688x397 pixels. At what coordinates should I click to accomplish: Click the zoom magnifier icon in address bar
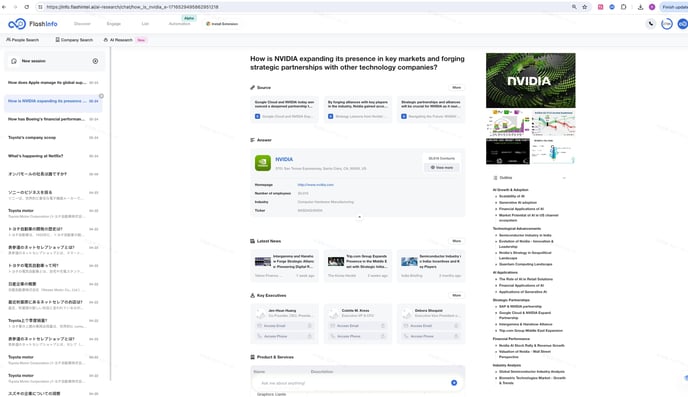[x=574, y=7]
